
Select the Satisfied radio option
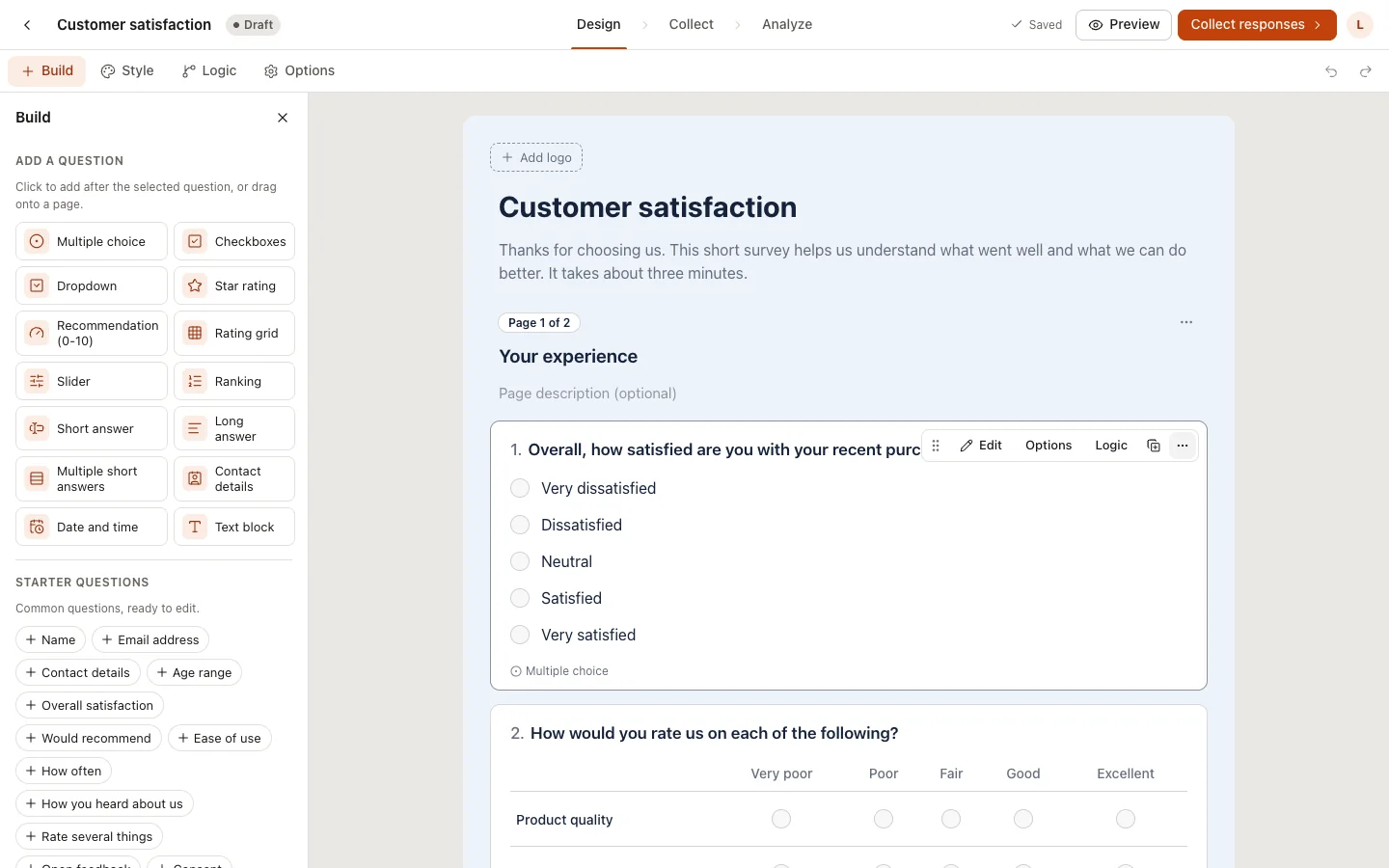tap(520, 598)
